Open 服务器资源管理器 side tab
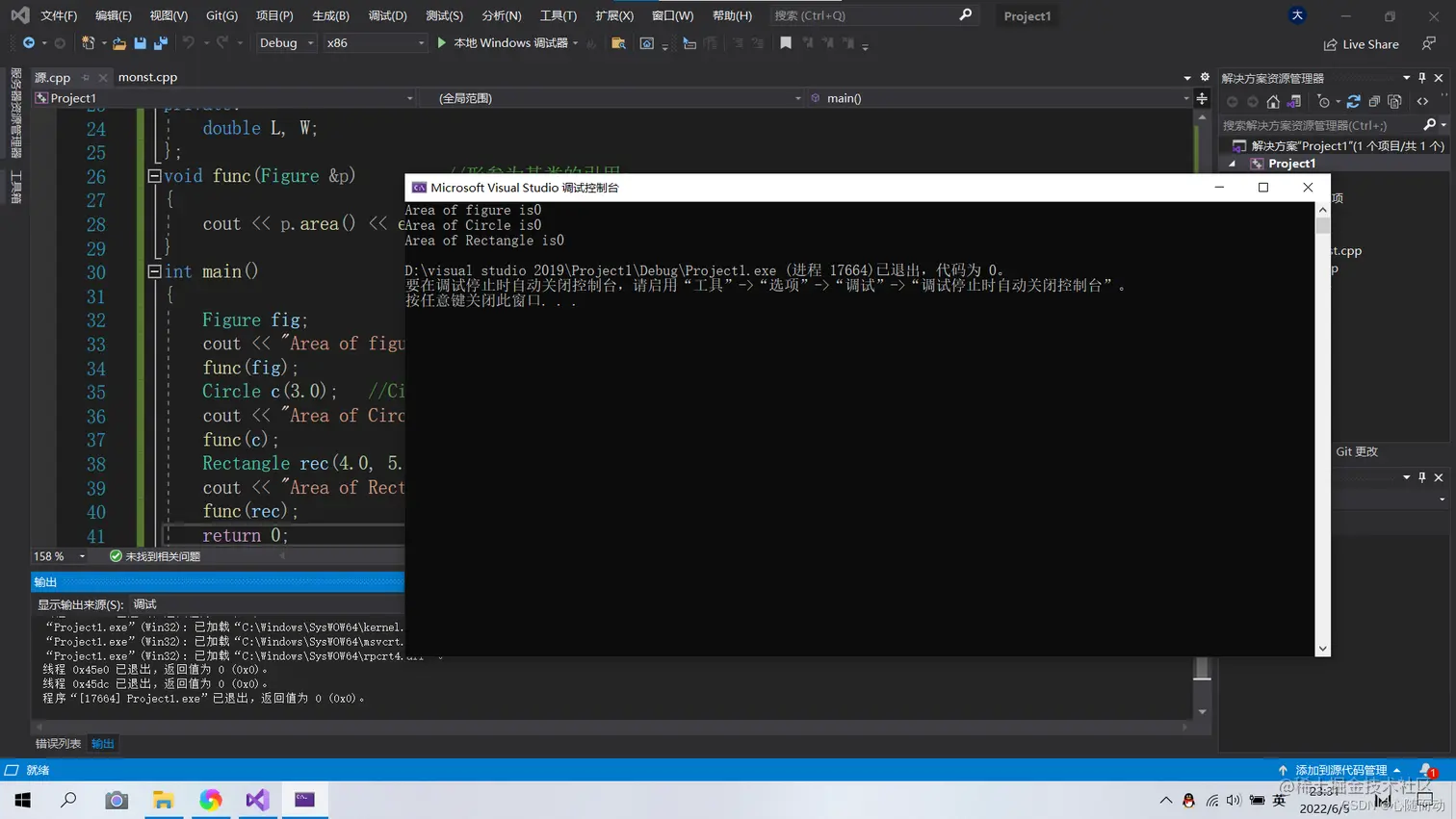The image size is (1456, 819). point(15,114)
